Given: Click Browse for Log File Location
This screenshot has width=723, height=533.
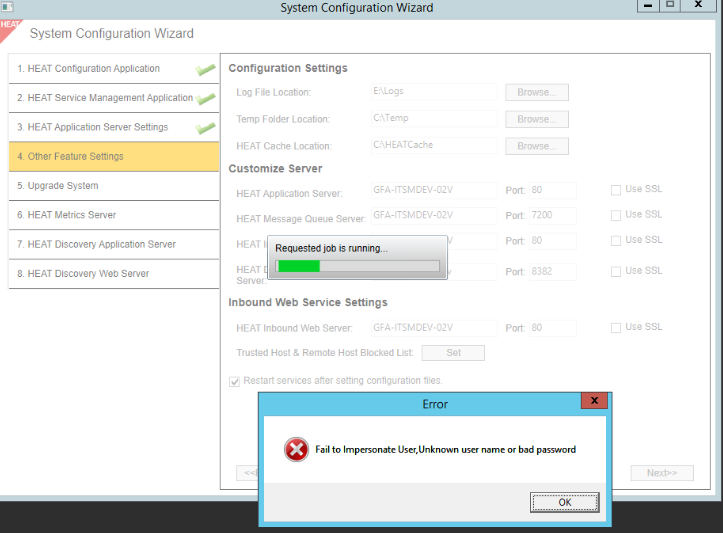Looking at the screenshot, I should tap(536, 92).
